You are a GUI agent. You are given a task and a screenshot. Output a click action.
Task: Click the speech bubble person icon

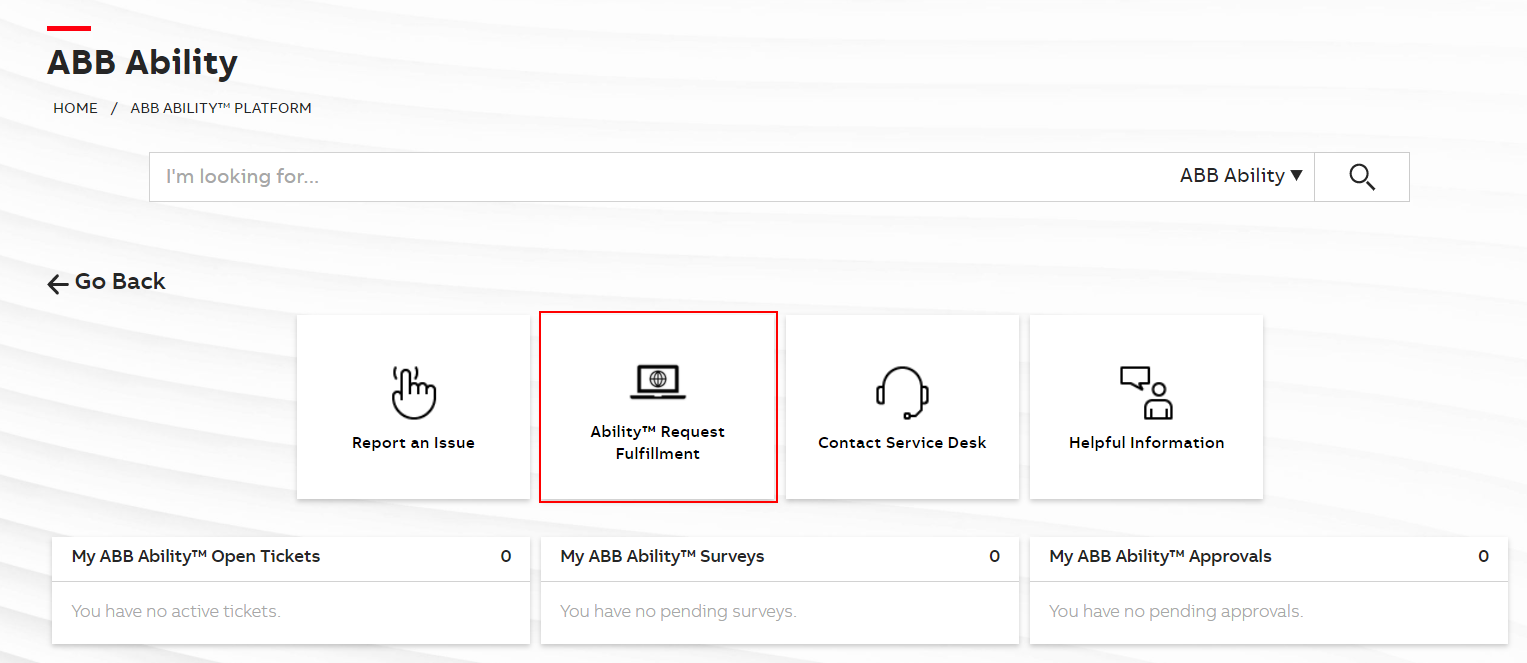click(1146, 392)
